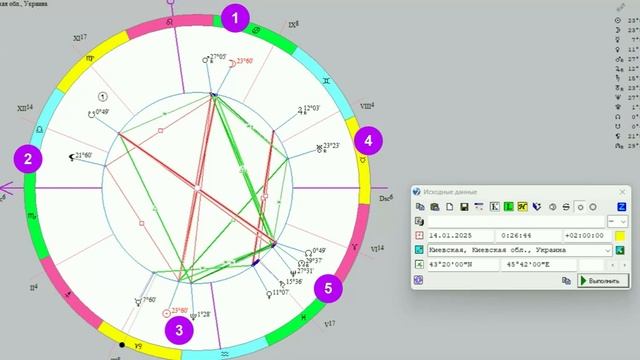Click the Dsc label on chart
This screenshot has height=360, width=640.
pyautogui.click(x=386, y=198)
